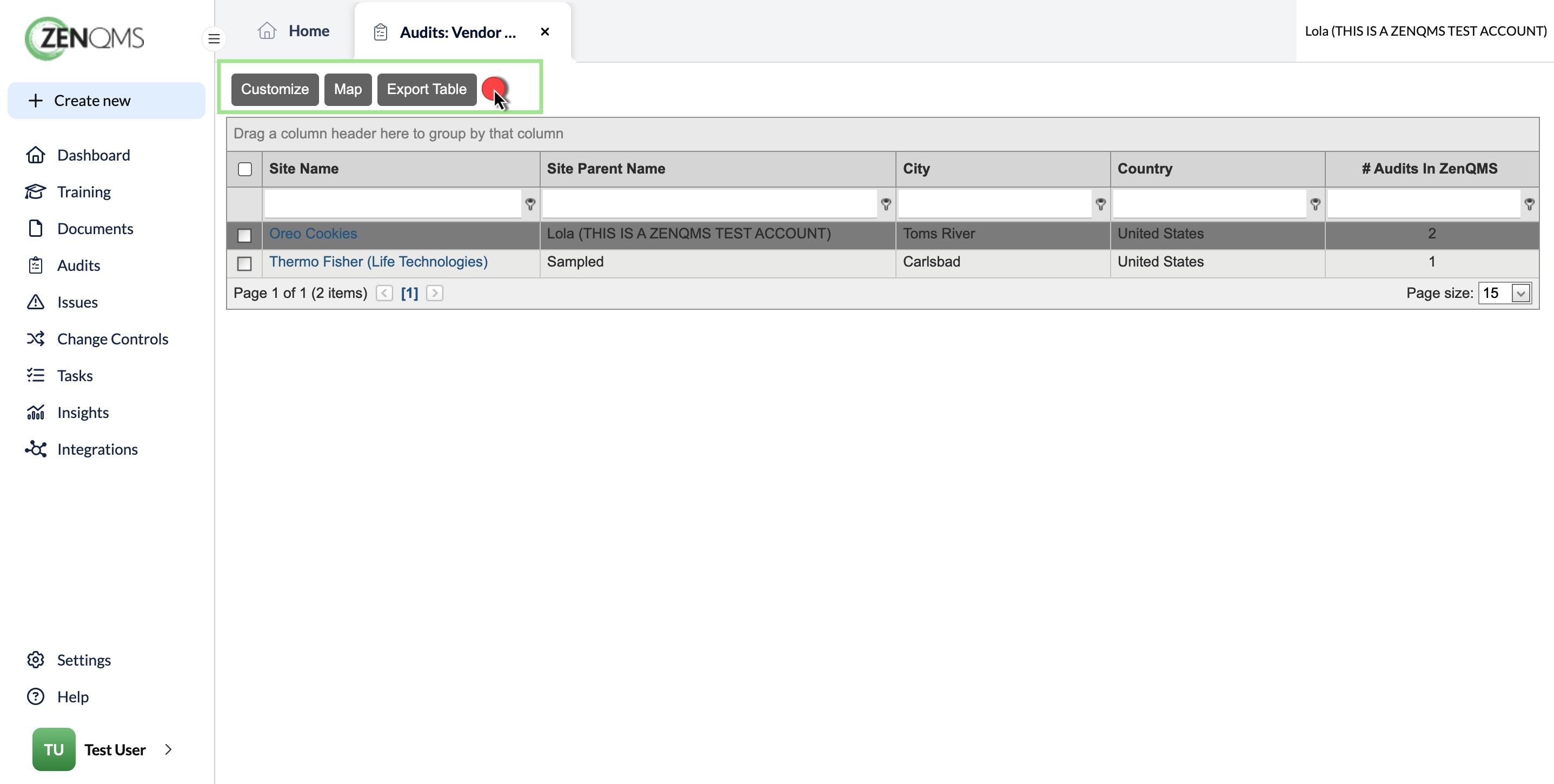Click the Site Name filter funnel icon
Screen dimensions: 1554x784
[530, 204]
